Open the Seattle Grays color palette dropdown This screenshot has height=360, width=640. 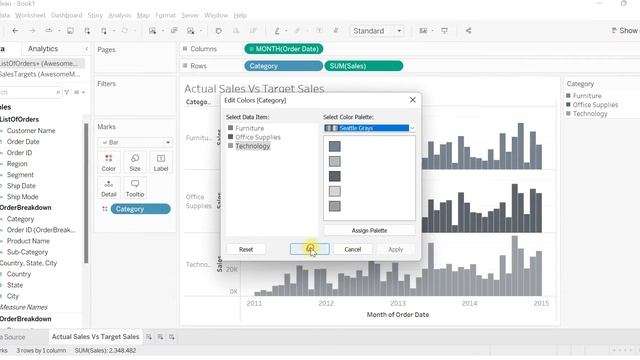369,128
